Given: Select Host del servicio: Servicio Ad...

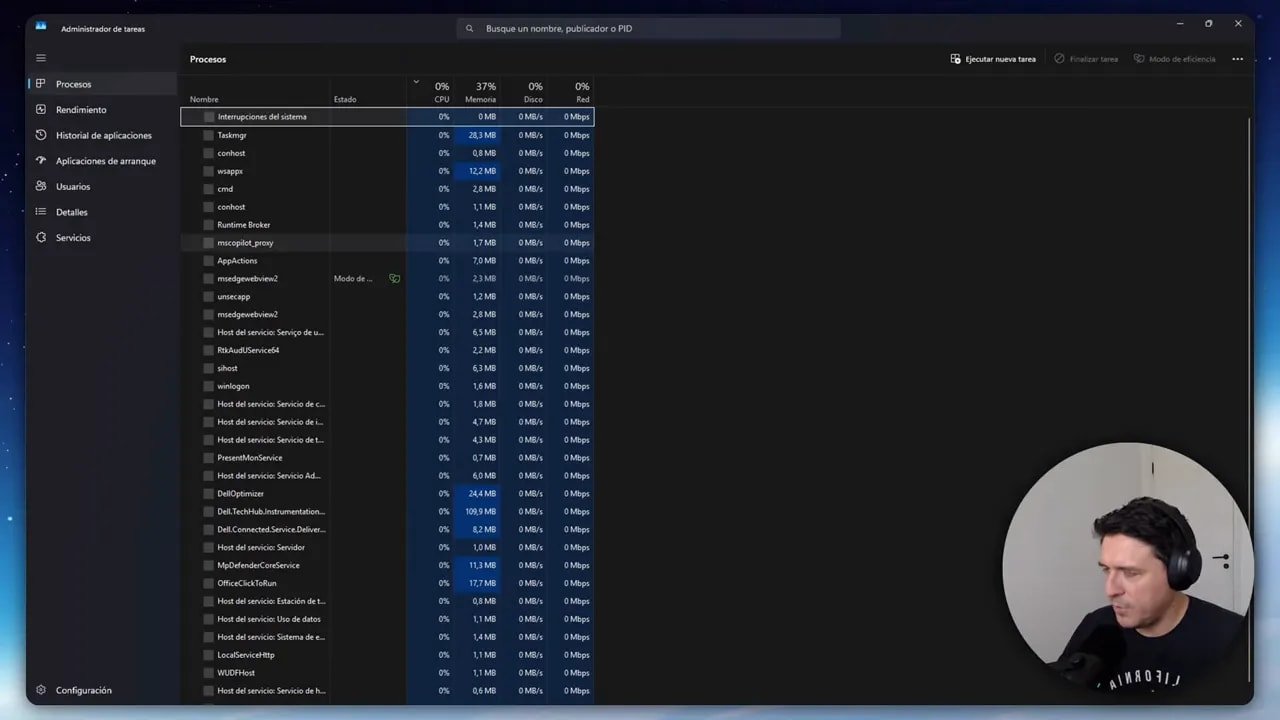Looking at the screenshot, I should [x=387, y=476].
